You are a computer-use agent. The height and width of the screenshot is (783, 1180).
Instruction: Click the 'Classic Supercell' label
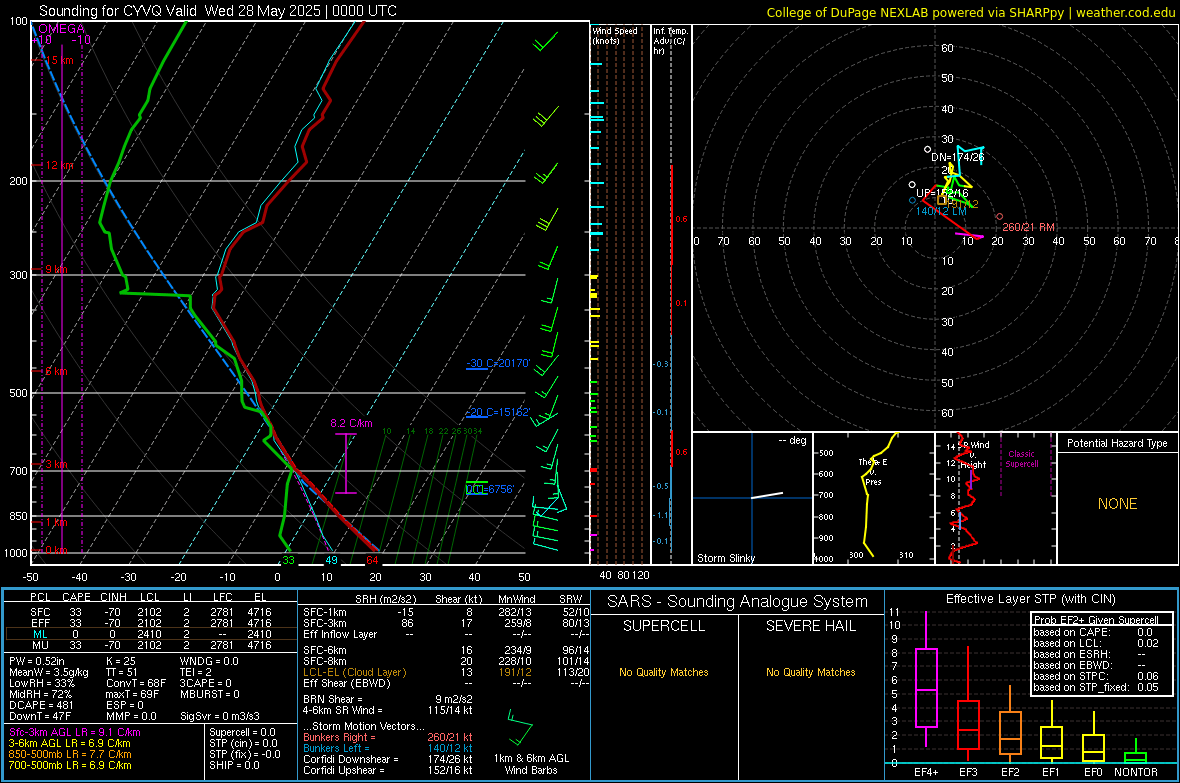1021,459
